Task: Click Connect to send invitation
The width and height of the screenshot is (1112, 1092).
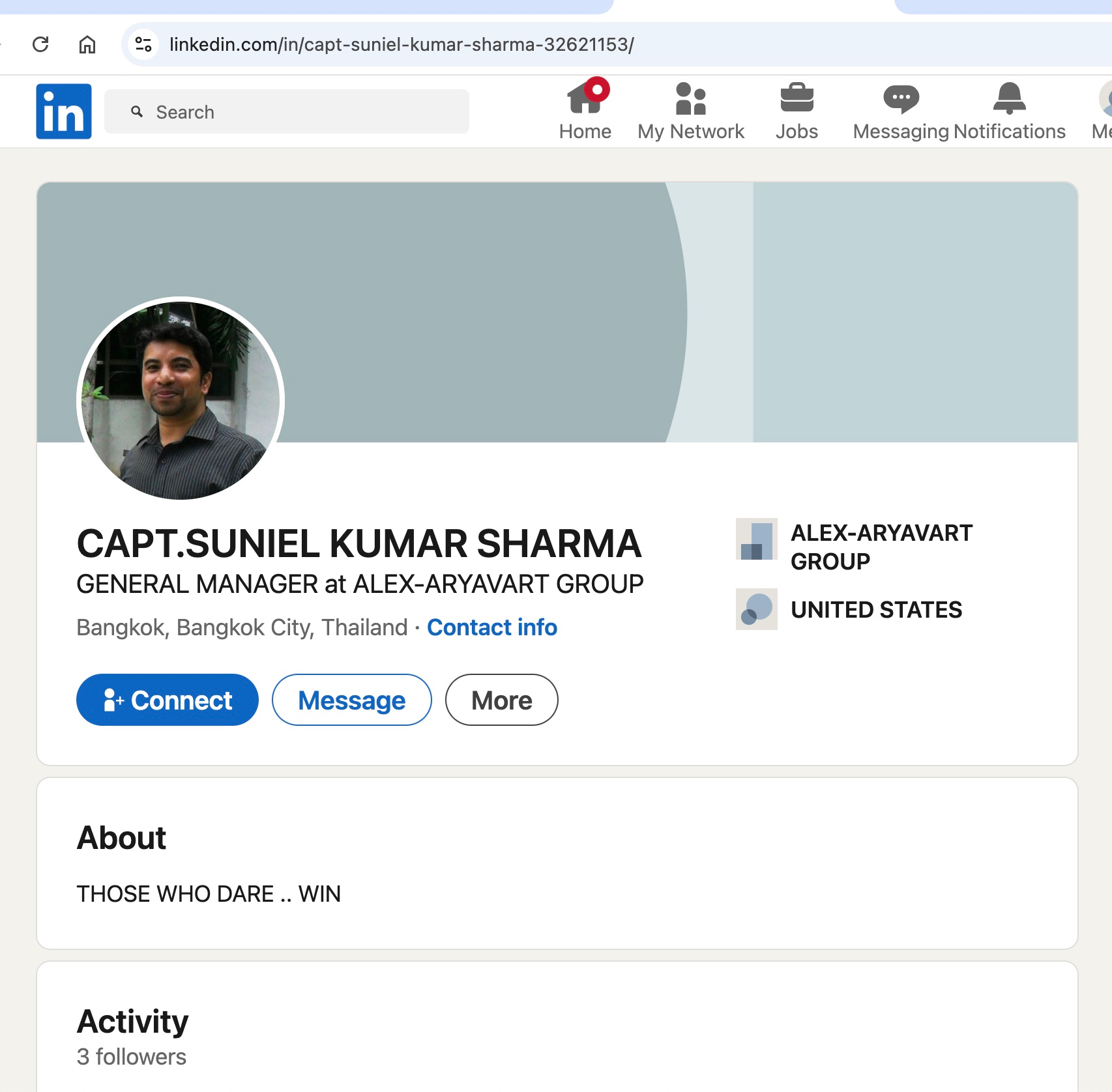Action: pos(168,700)
